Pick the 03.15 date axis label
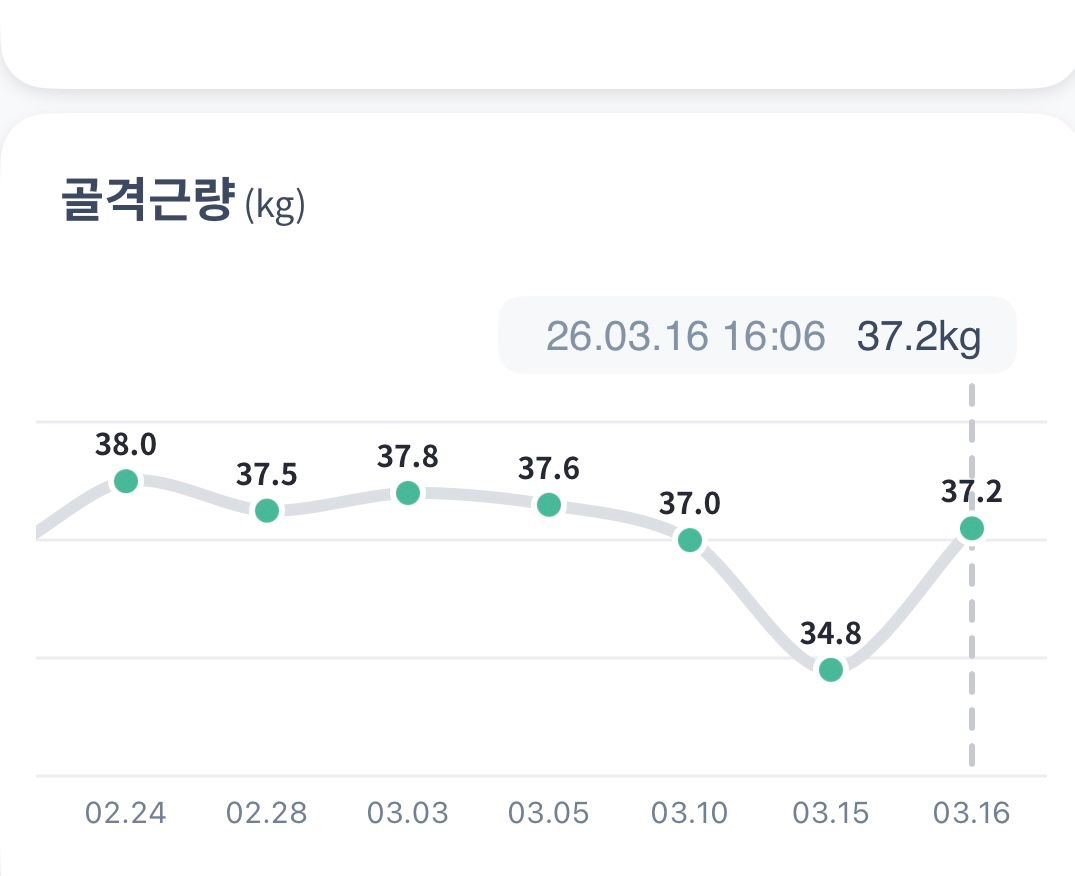 (831, 812)
